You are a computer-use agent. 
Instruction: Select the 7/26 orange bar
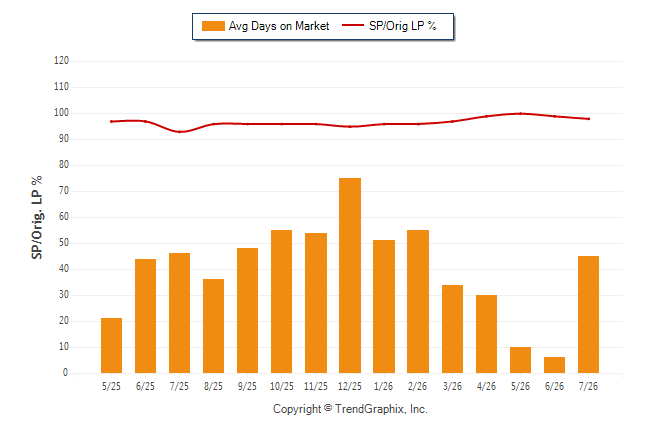tap(588, 314)
